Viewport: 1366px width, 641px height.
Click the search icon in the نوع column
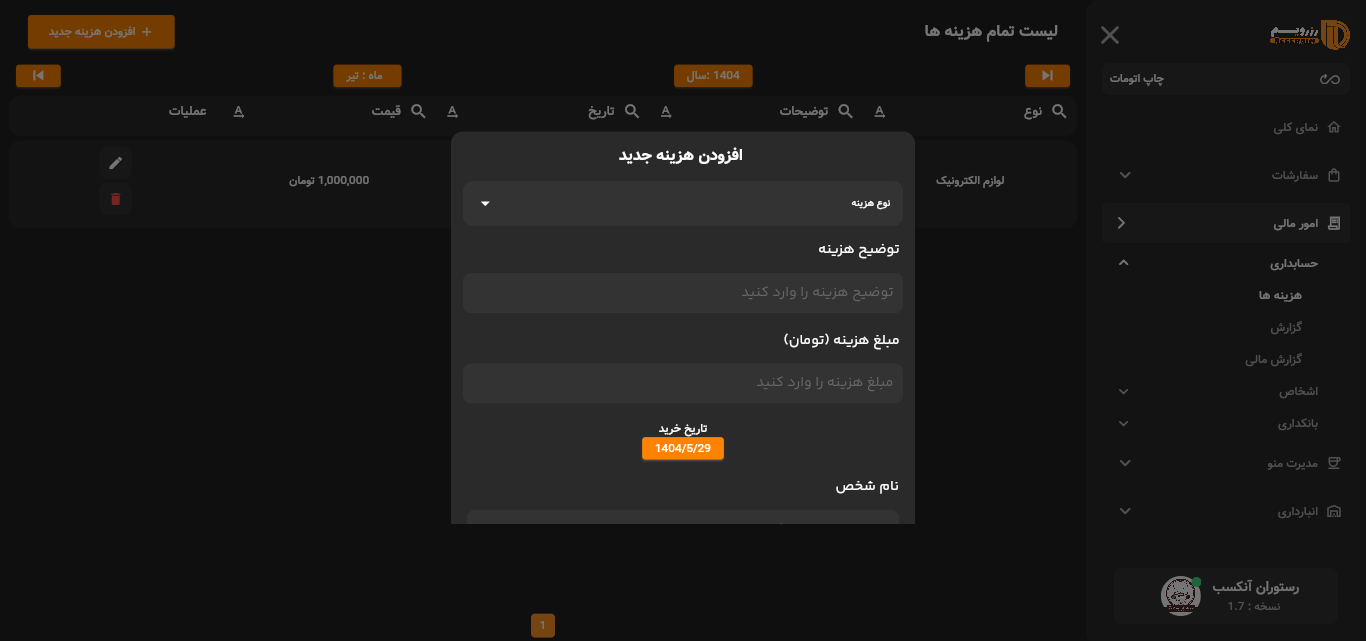click(1059, 111)
